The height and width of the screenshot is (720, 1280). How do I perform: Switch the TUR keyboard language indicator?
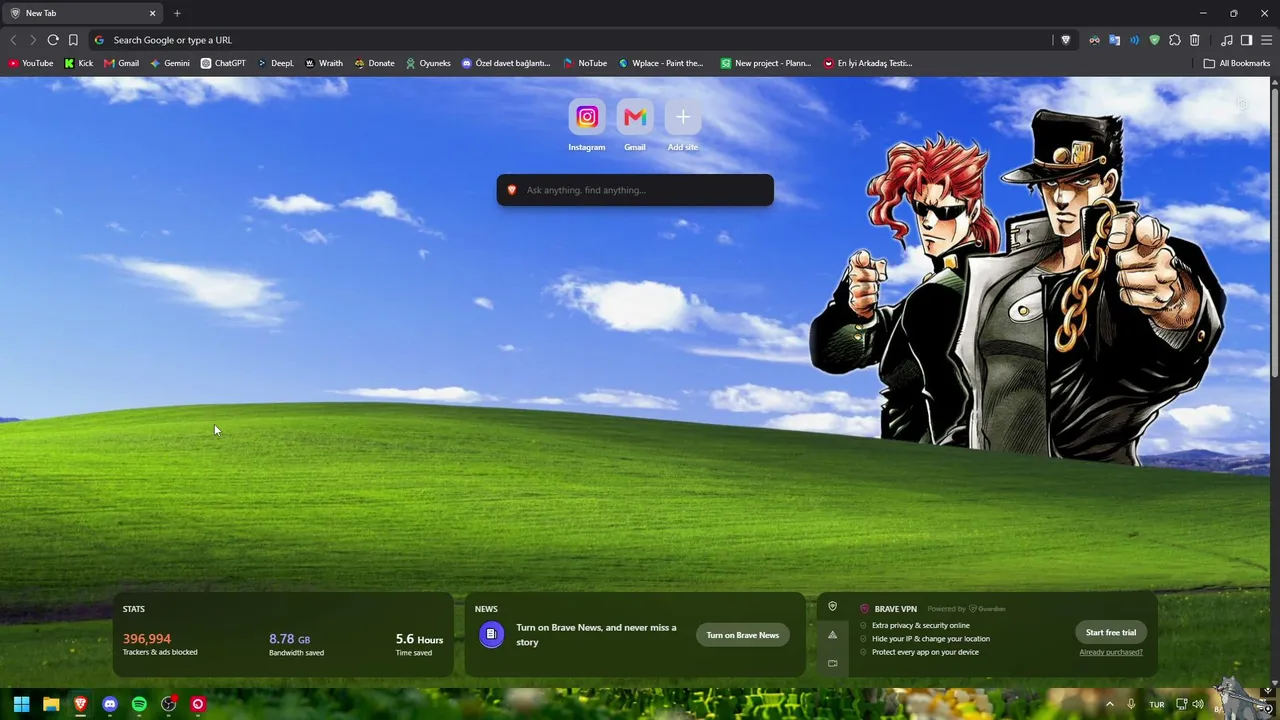point(1157,704)
